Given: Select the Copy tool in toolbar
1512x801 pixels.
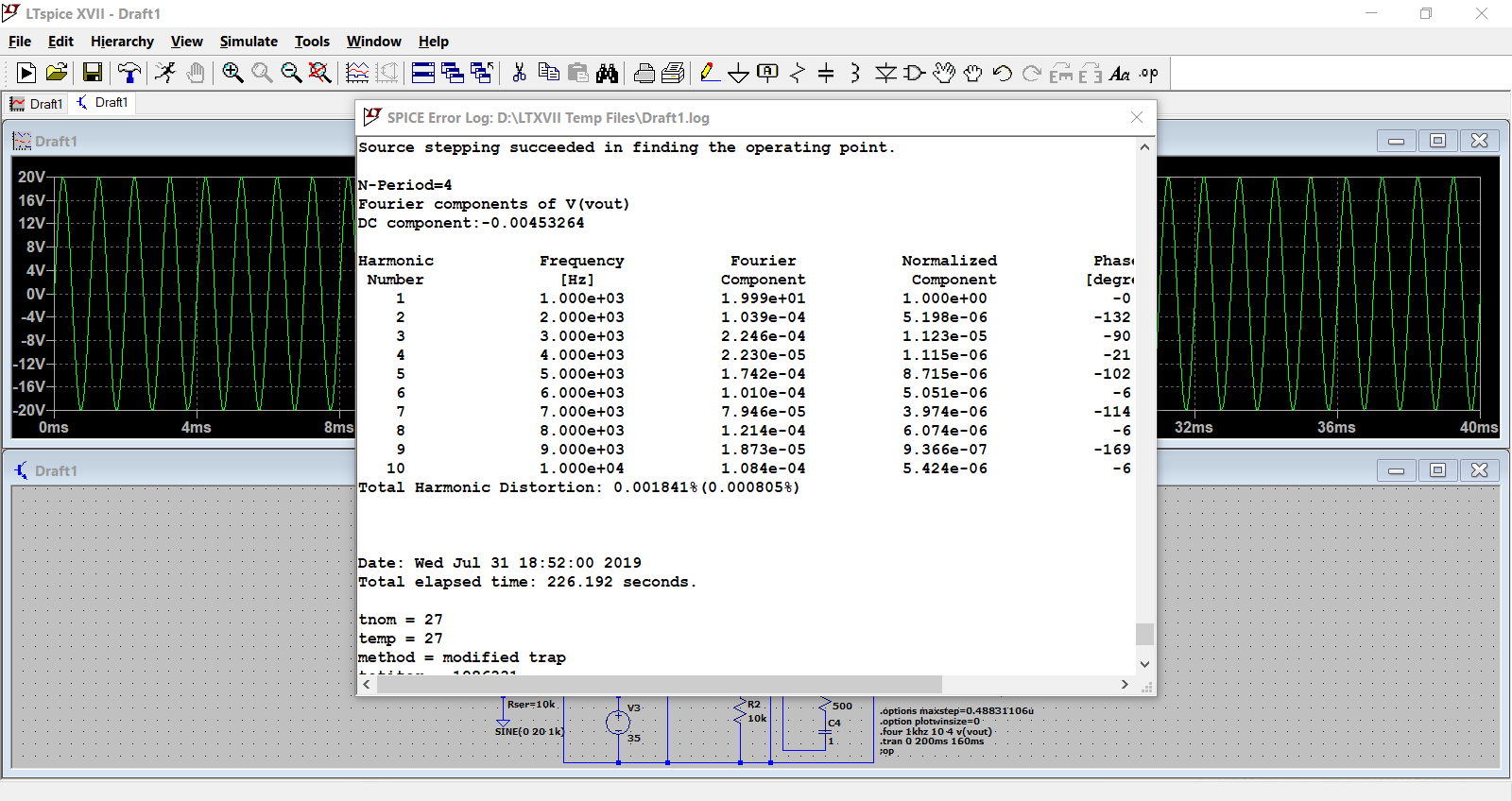Looking at the screenshot, I should coord(548,73).
